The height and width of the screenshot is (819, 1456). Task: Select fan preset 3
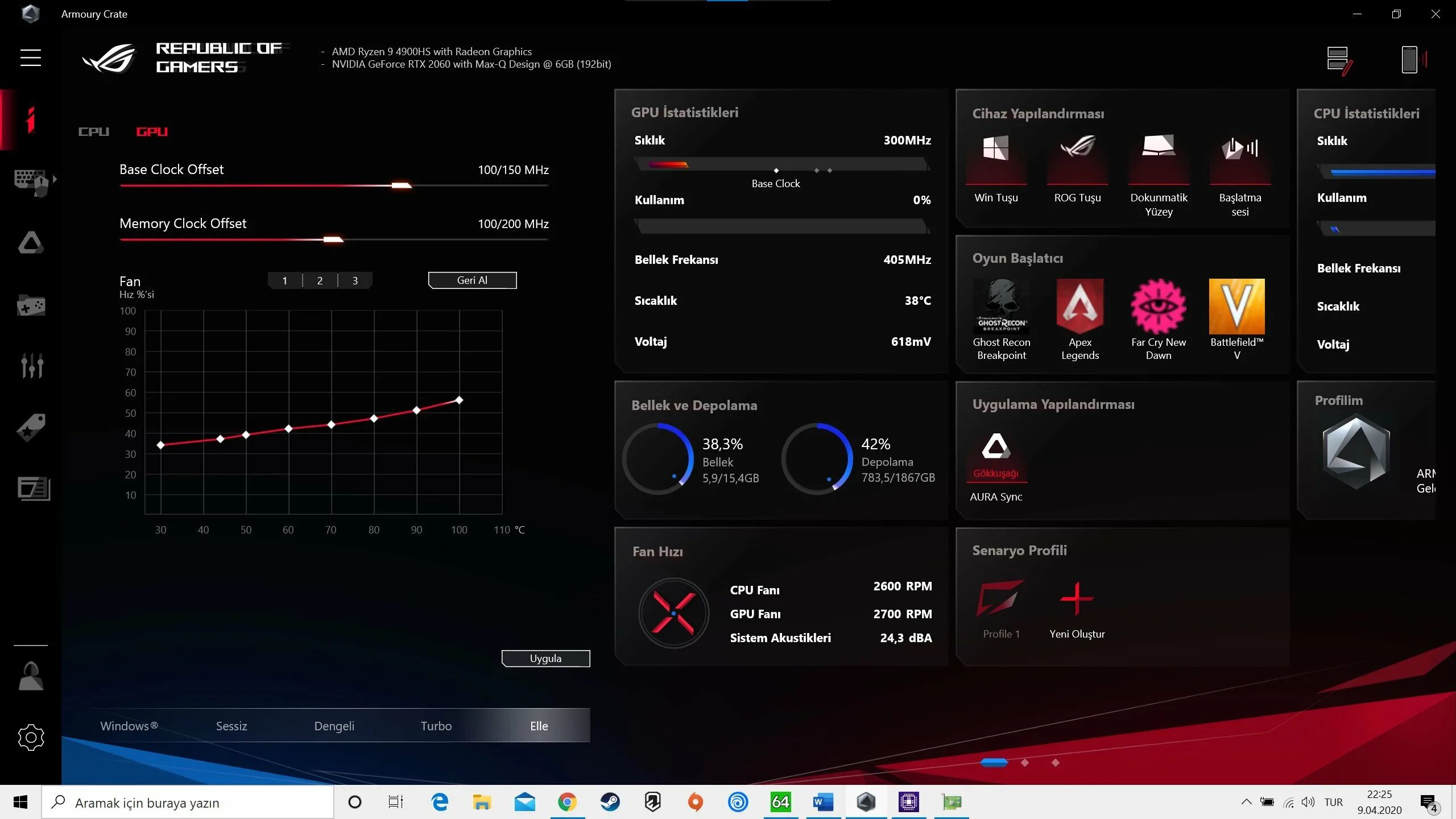click(x=355, y=280)
